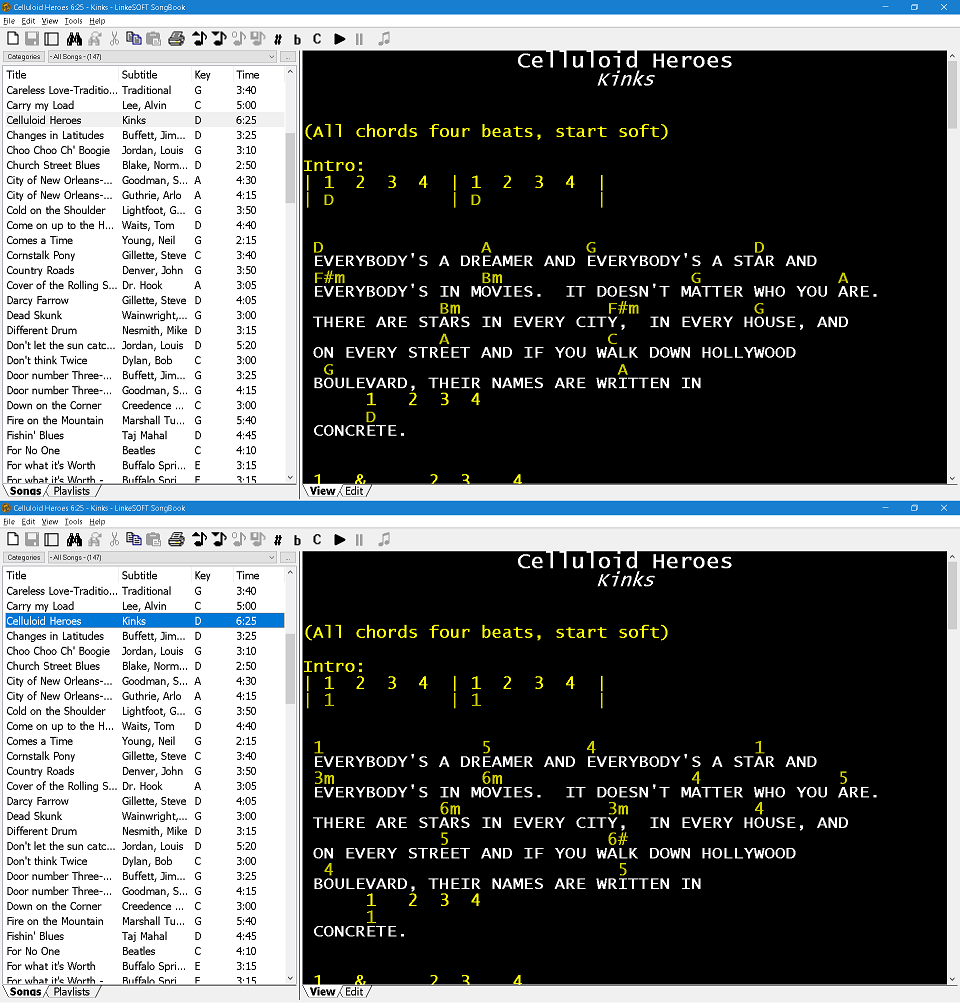Switch to Playlists tab in top window
The image size is (960, 1008).
coord(72,491)
